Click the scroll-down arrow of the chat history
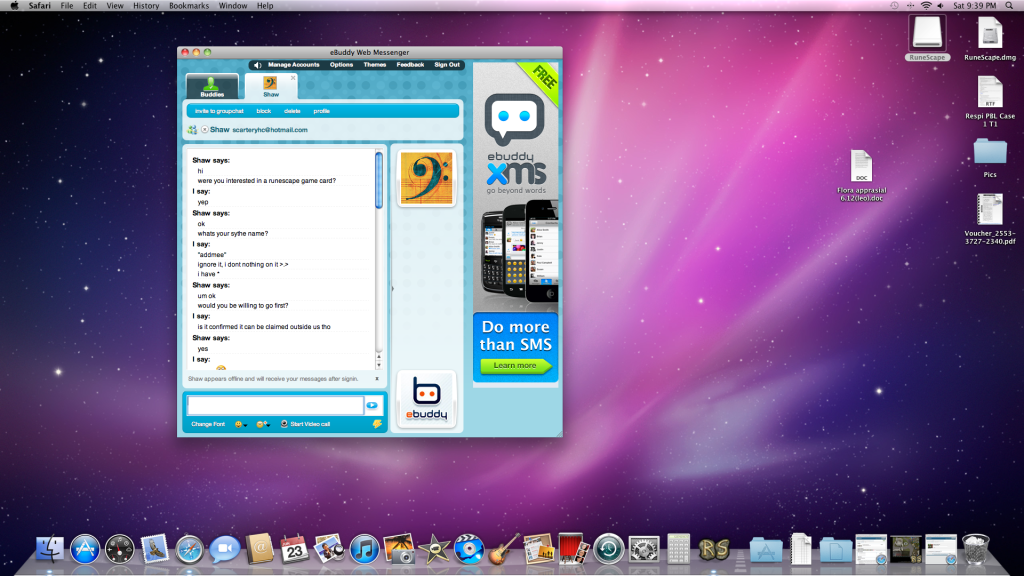The image size is (1024, 576). coord(379,365)
